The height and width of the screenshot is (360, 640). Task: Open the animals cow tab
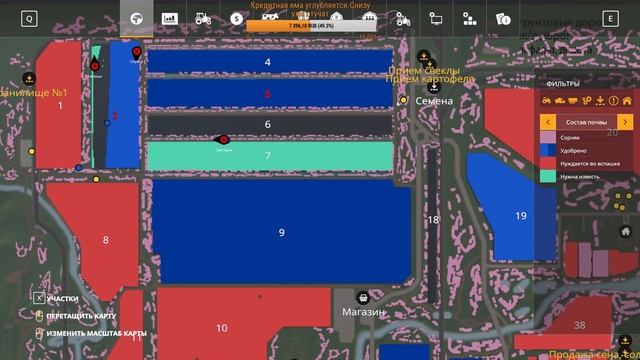coord(270,17)
